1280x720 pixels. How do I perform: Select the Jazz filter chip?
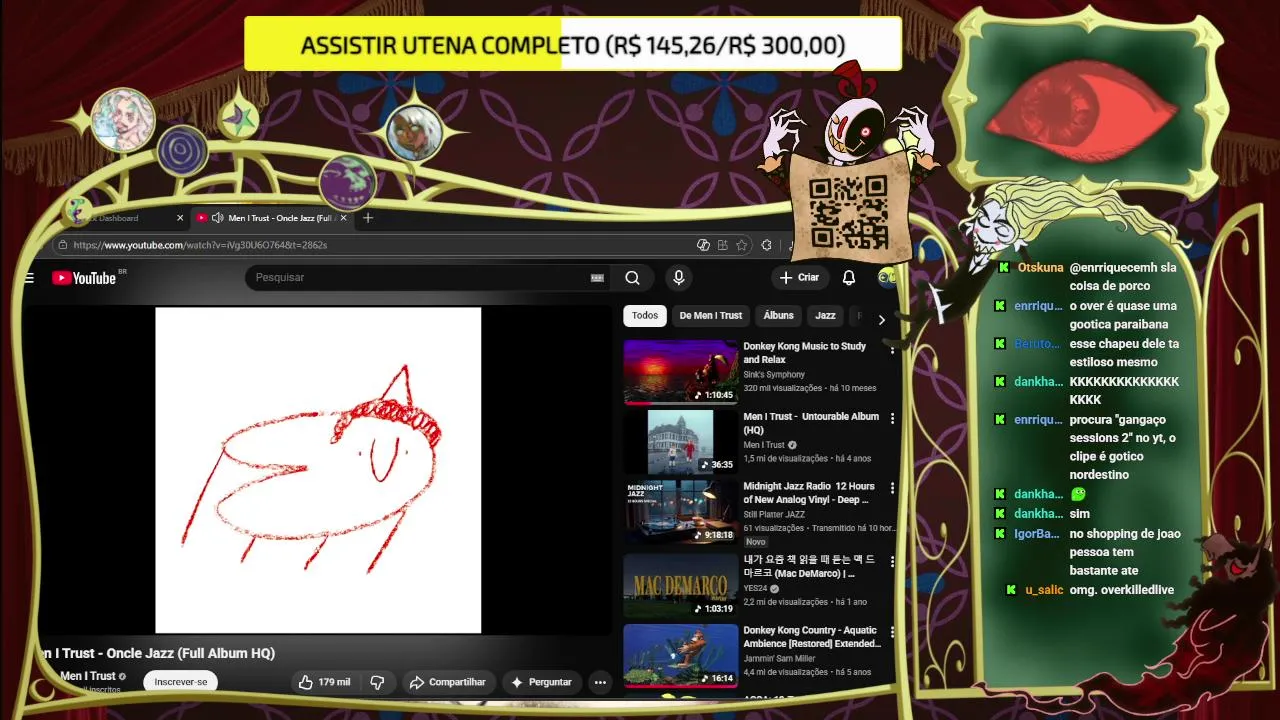(x=825, y=316)
